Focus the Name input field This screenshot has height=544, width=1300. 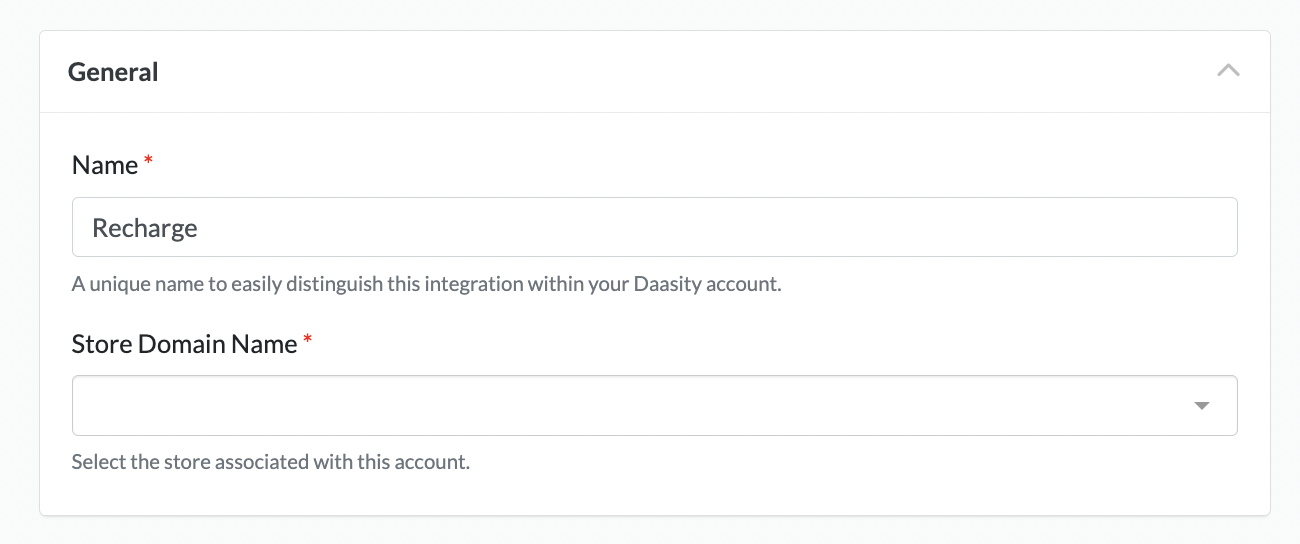tap(654, 228)
